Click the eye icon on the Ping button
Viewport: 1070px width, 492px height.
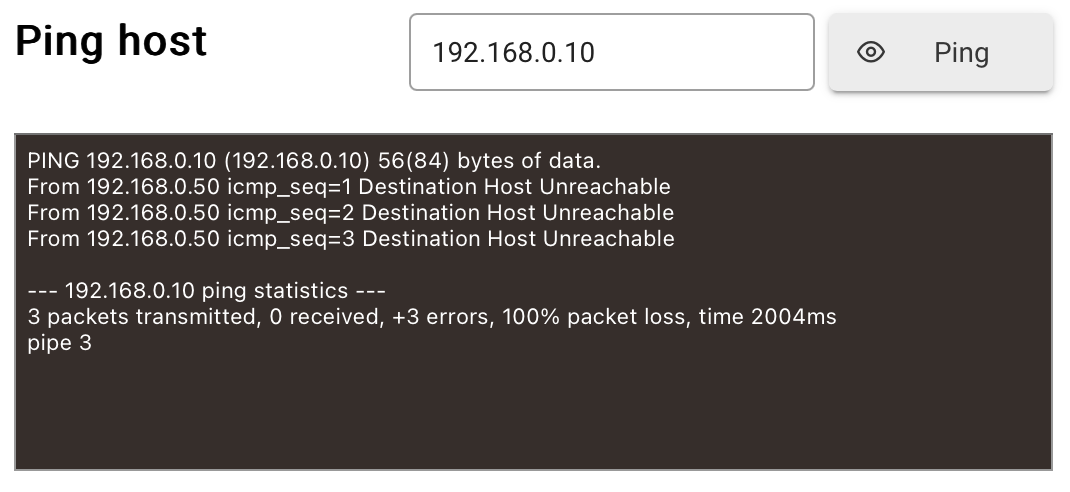[871, 52]
